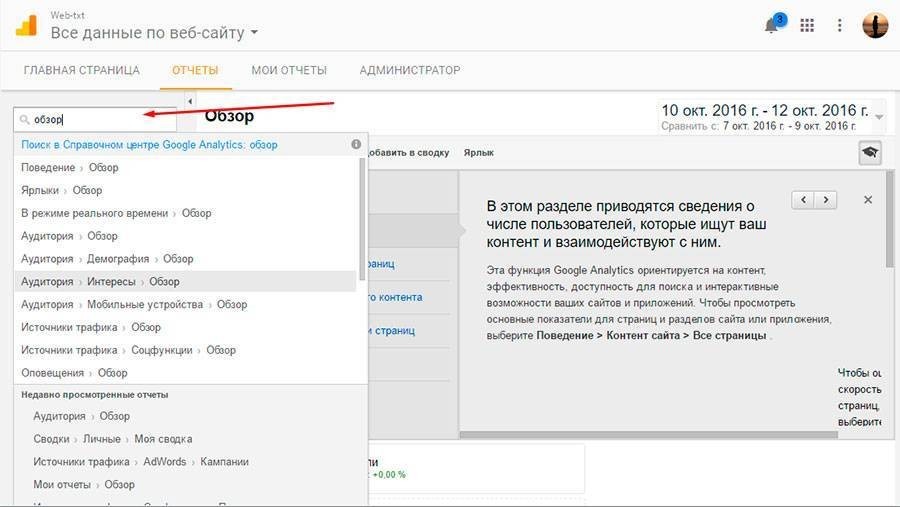
Task: Select 'Аудитория › Интересы › Обзор'
Action: [x=185, y=281]
